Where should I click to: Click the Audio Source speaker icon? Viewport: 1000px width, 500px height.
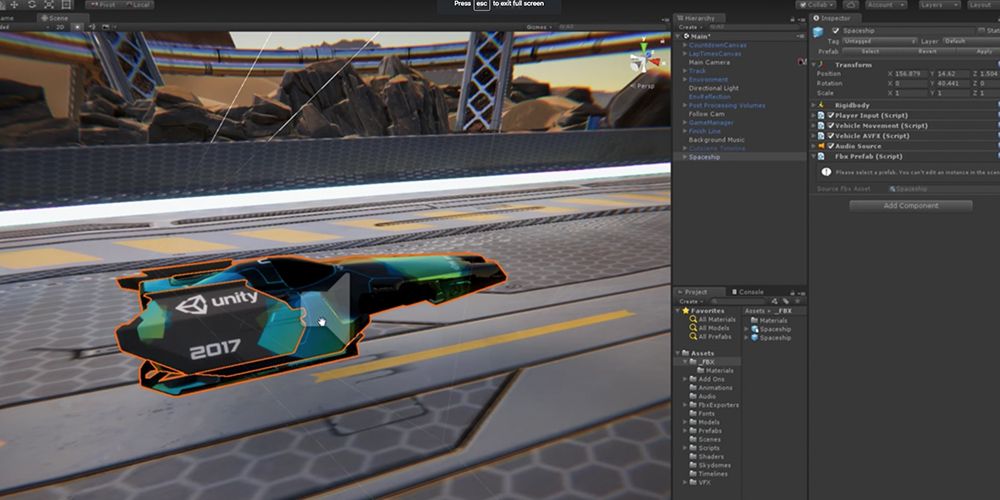point(821,146)
